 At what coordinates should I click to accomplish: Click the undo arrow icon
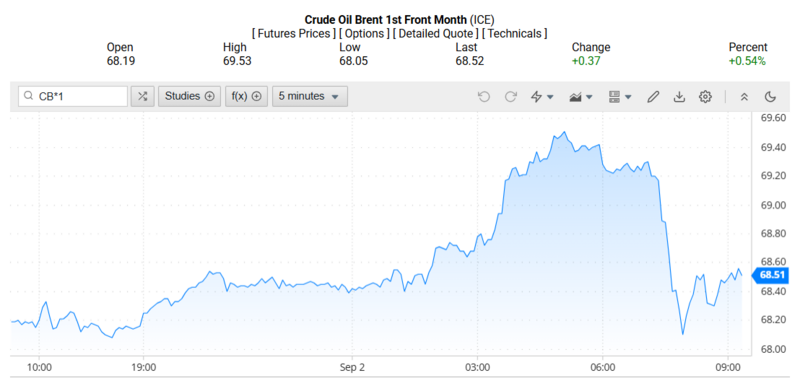pos(484,96)
